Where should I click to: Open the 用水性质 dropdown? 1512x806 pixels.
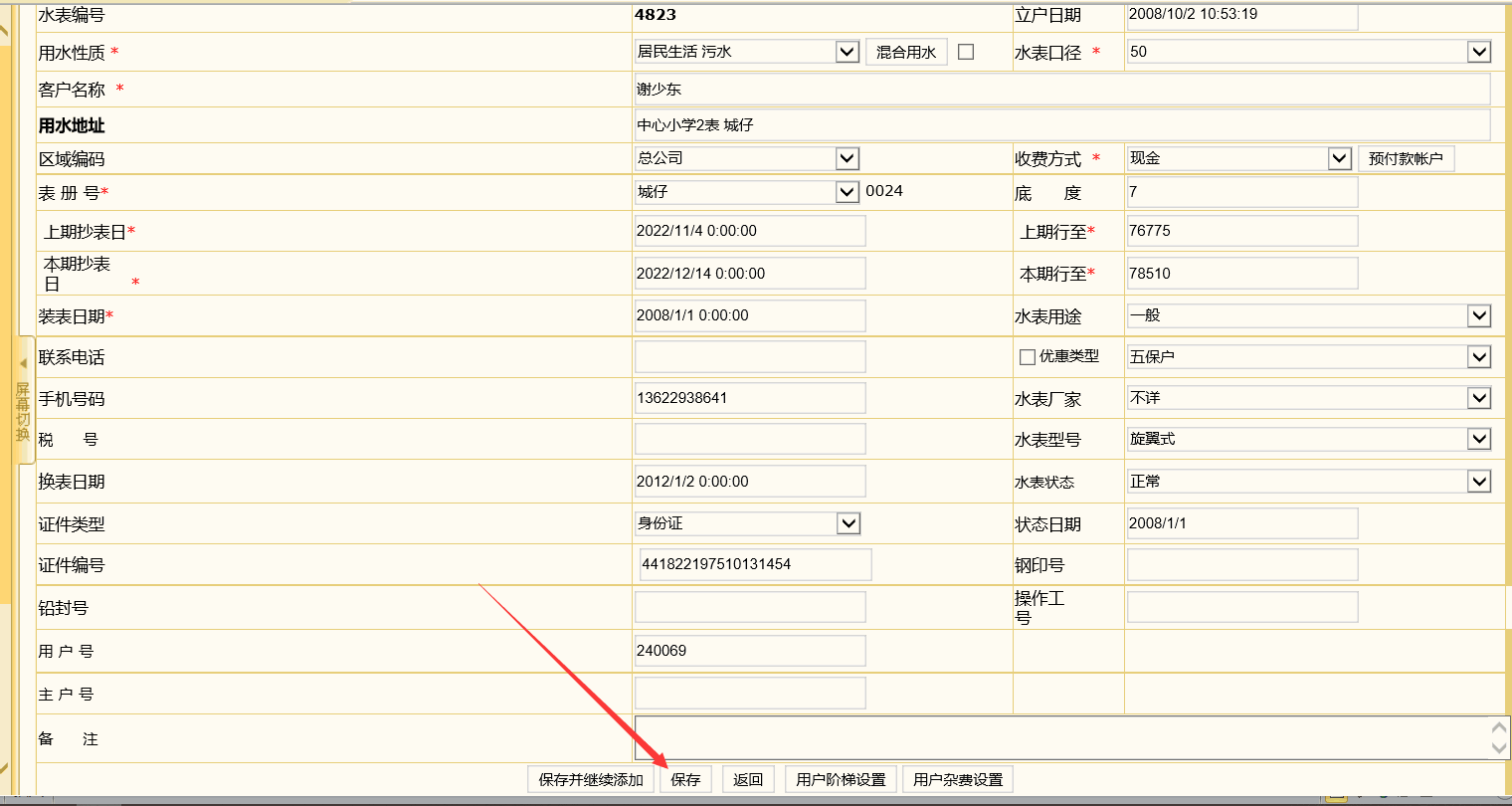tap(847, 52)
